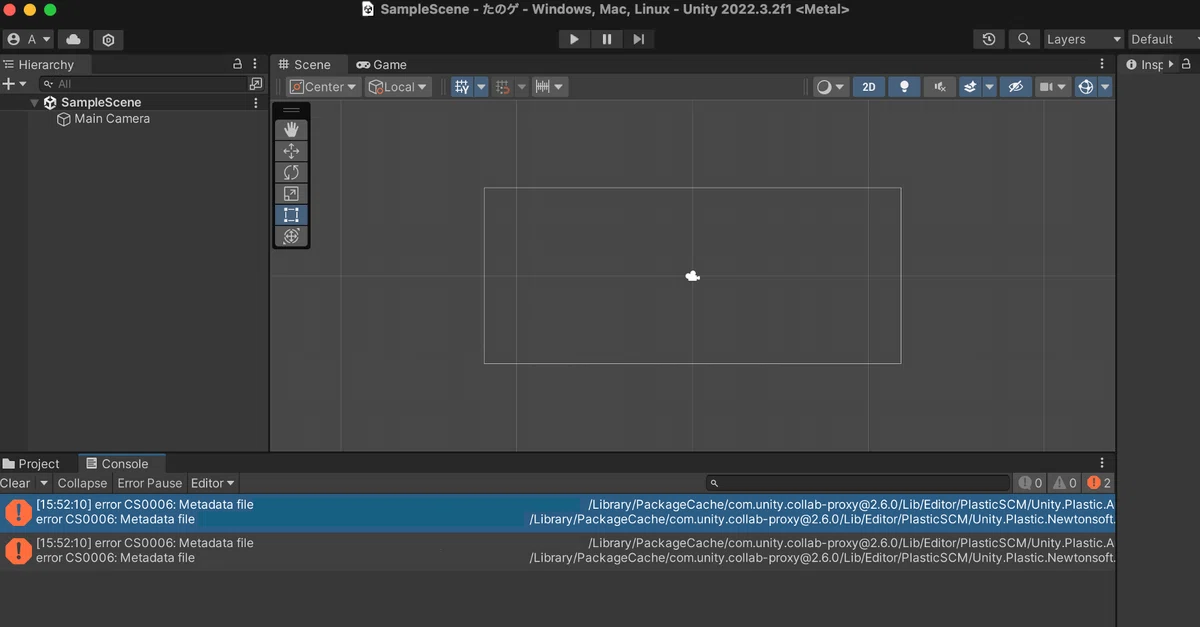This screenshot has height=627, width=1200.
Task: Toggle Error Pause in Console
Action: click(150, 483)
